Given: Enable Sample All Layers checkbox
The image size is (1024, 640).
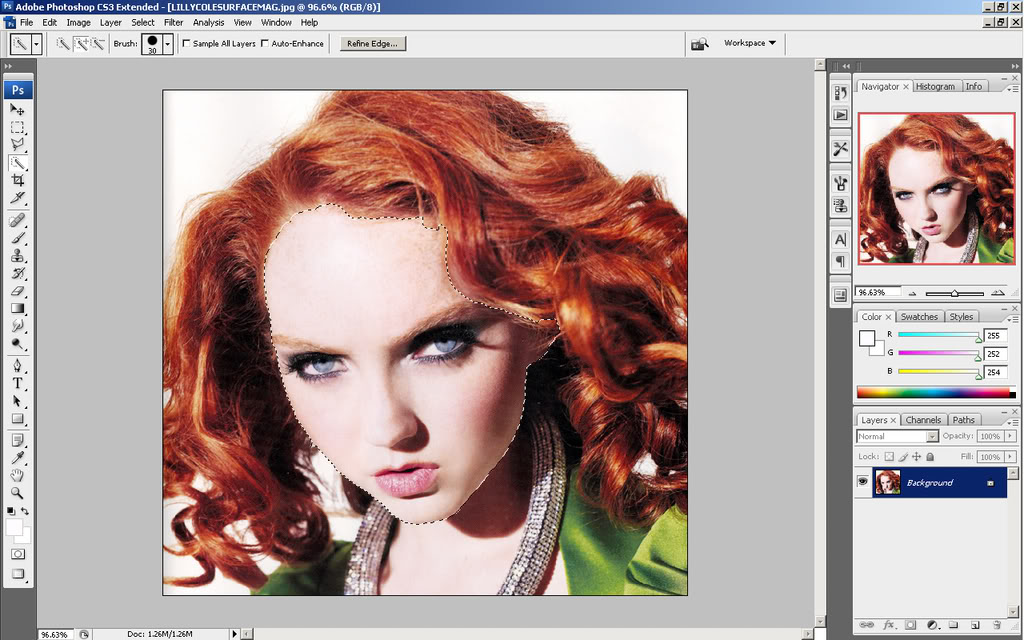Looking at the screenshot, I should (186, 44).
